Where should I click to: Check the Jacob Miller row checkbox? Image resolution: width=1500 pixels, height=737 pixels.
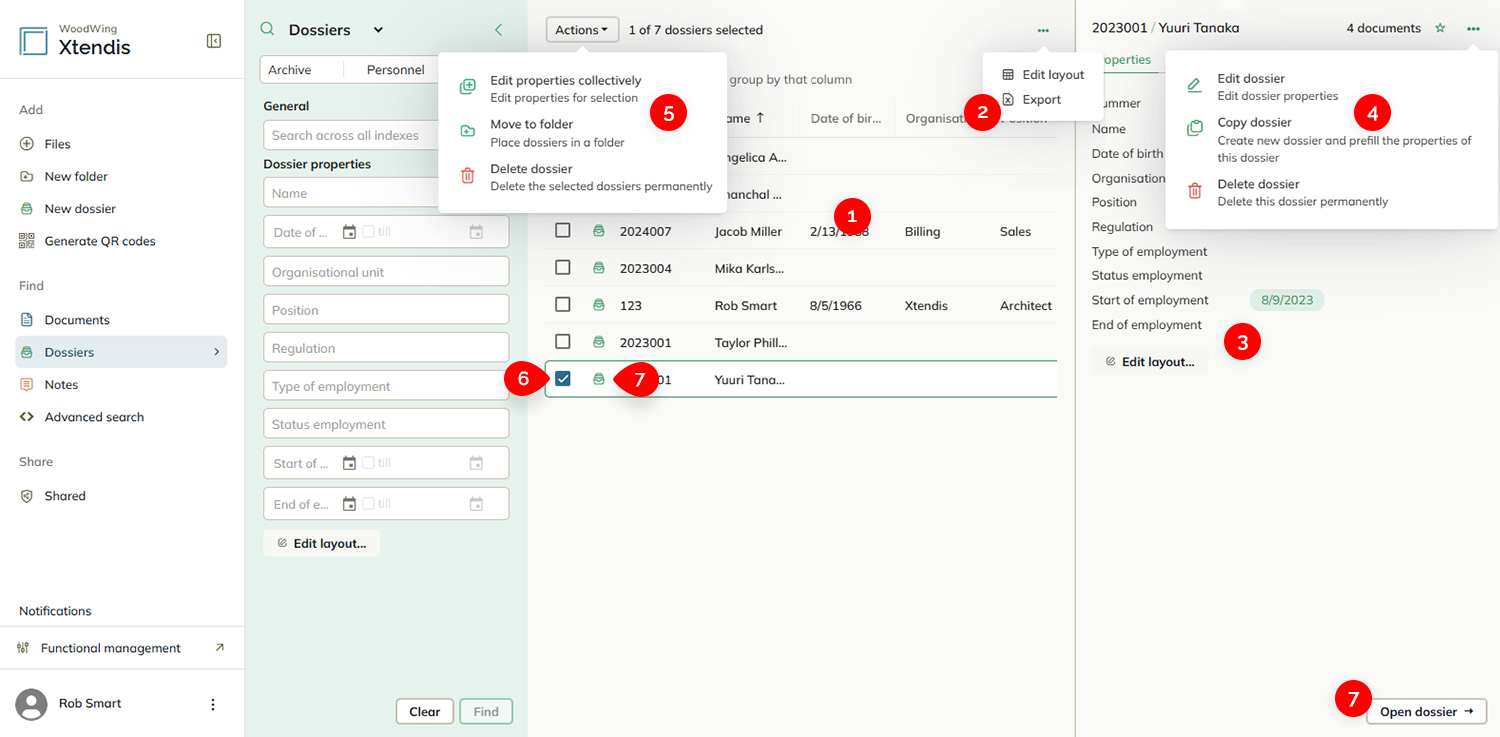pos(563,230)
